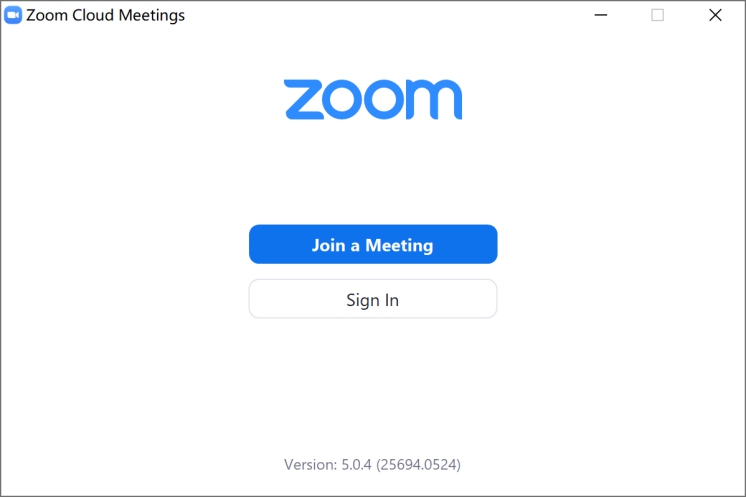This screenshot has width=746, height=498.
Task: Click the Join a Meeting button
Action: pos(373,244)
